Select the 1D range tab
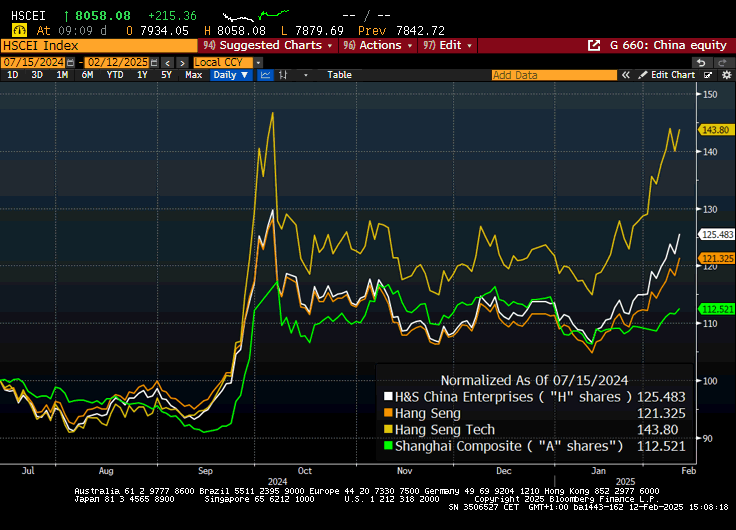The image size is (736, 530). (x=13, y=75)
